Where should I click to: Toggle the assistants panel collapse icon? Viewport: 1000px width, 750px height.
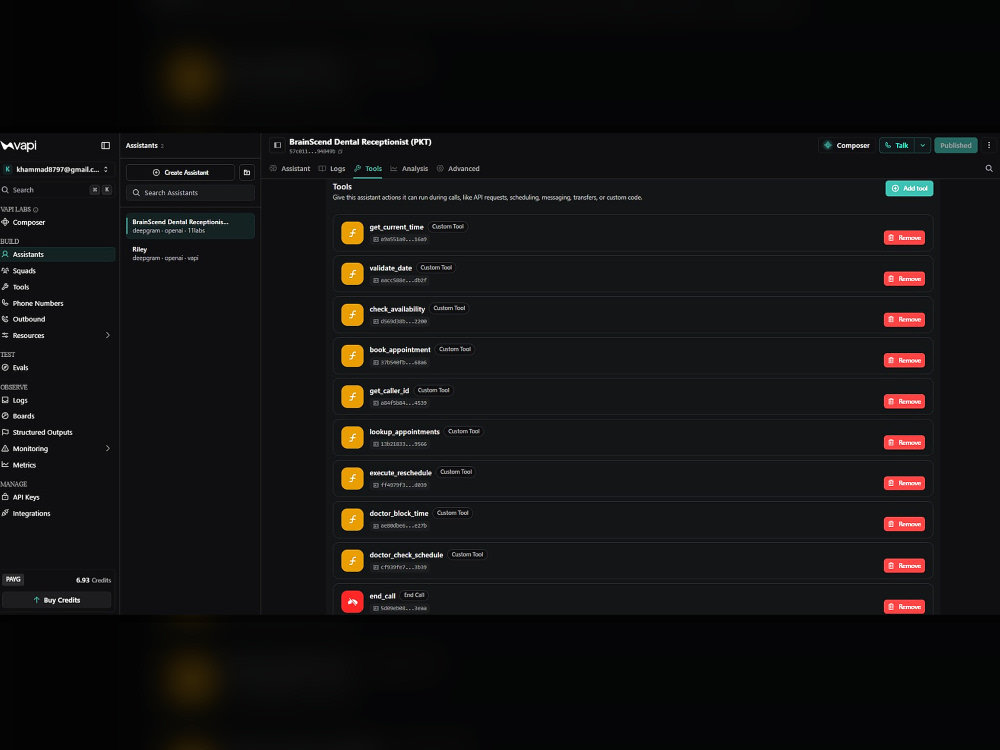tap(277, 145)
